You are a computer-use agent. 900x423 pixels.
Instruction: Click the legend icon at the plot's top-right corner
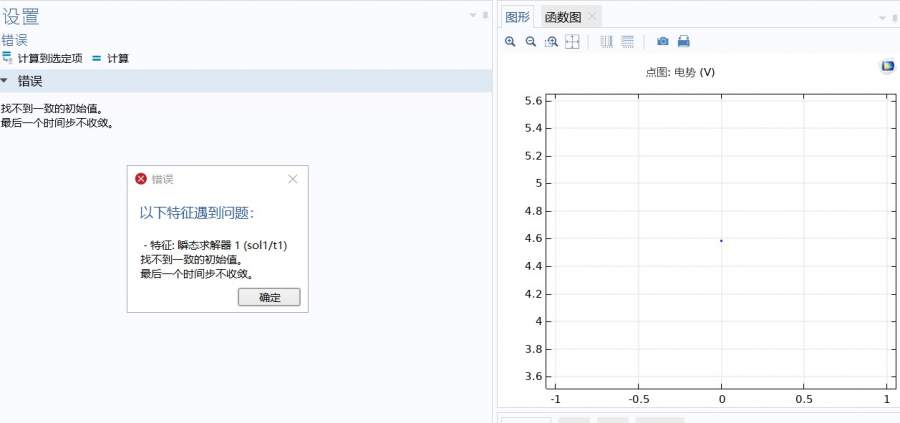(887, 67)
